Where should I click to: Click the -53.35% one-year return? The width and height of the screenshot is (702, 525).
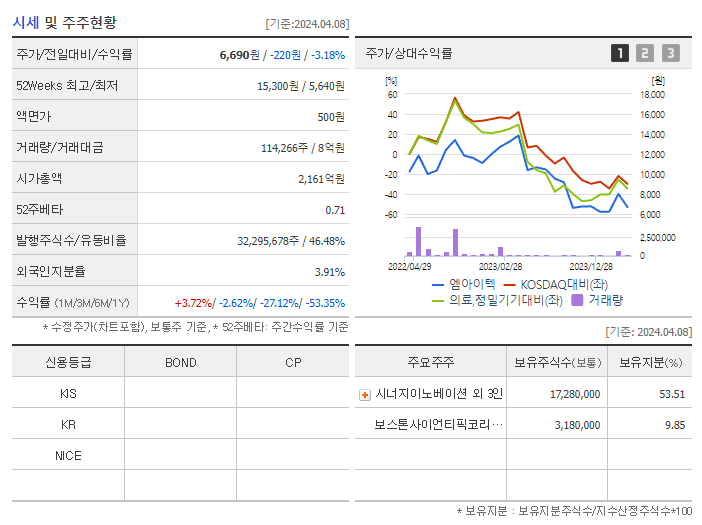(325, 303)
